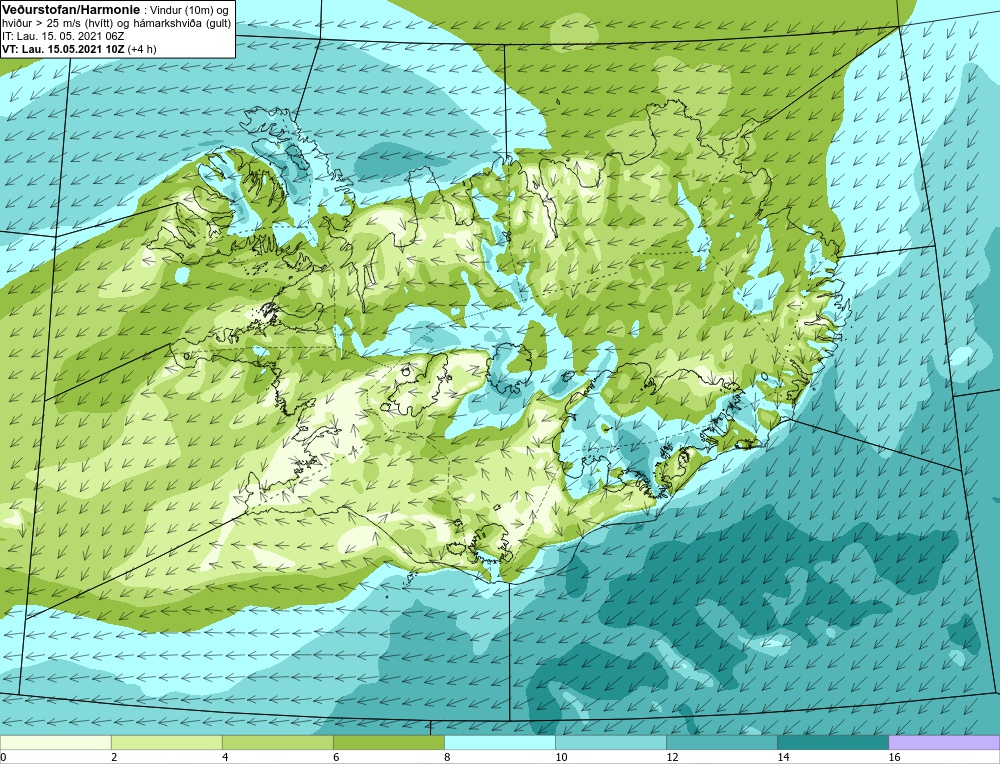The width and height of the screenshot is (1000, 764).
Task: Click the 'hviður > 25 m/s (hvítt)' legend line
Action: [x=116, y=23]
